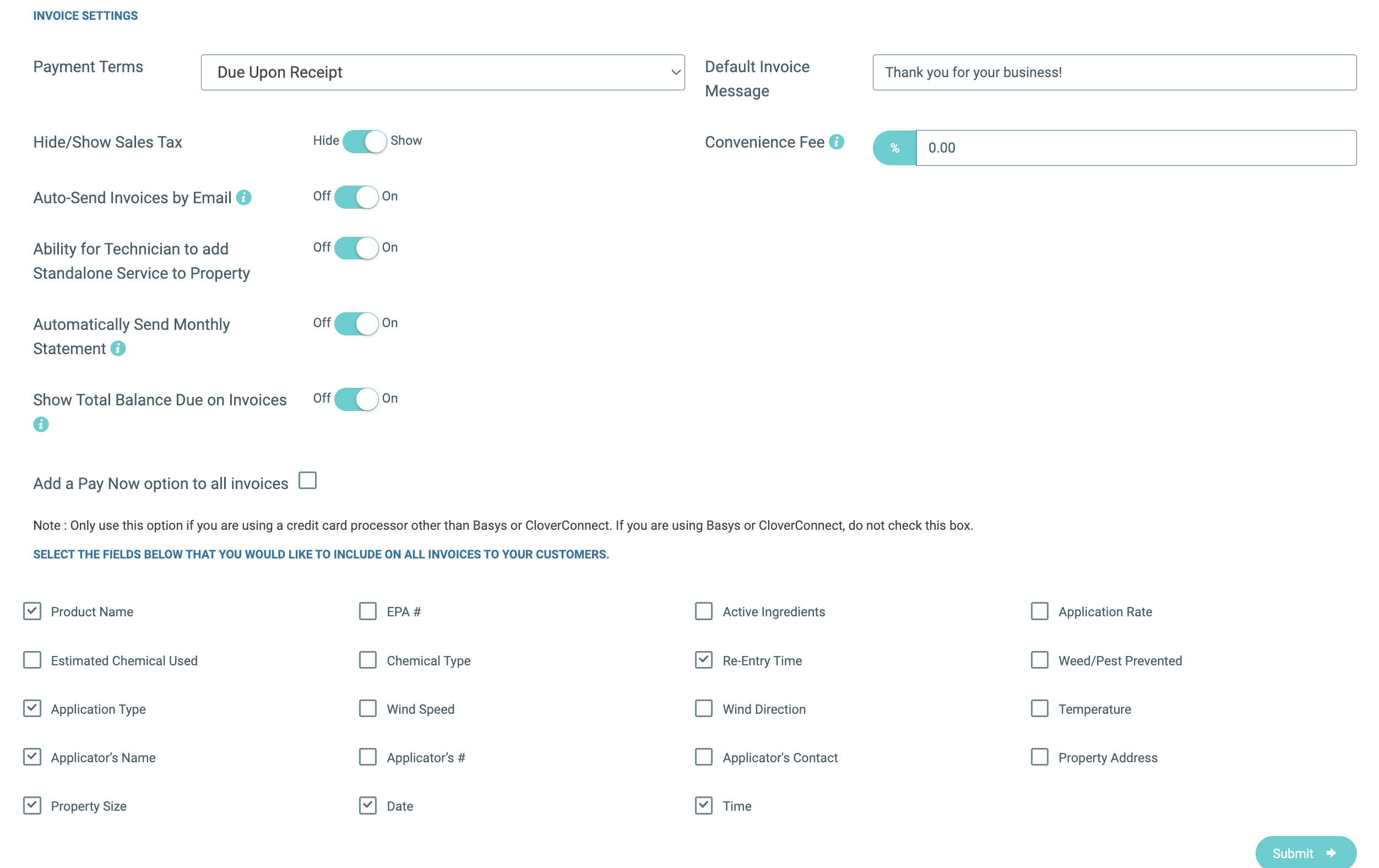This screenshot has width=1379, height=868.
Task: Toggle technician Standalone Service switch
Action: (x=356, y=248)
